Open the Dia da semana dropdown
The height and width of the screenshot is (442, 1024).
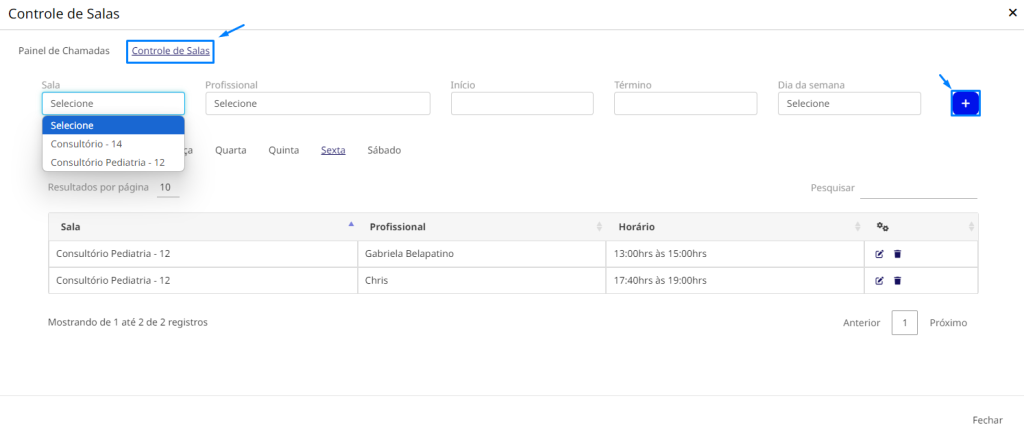[849, 104]
